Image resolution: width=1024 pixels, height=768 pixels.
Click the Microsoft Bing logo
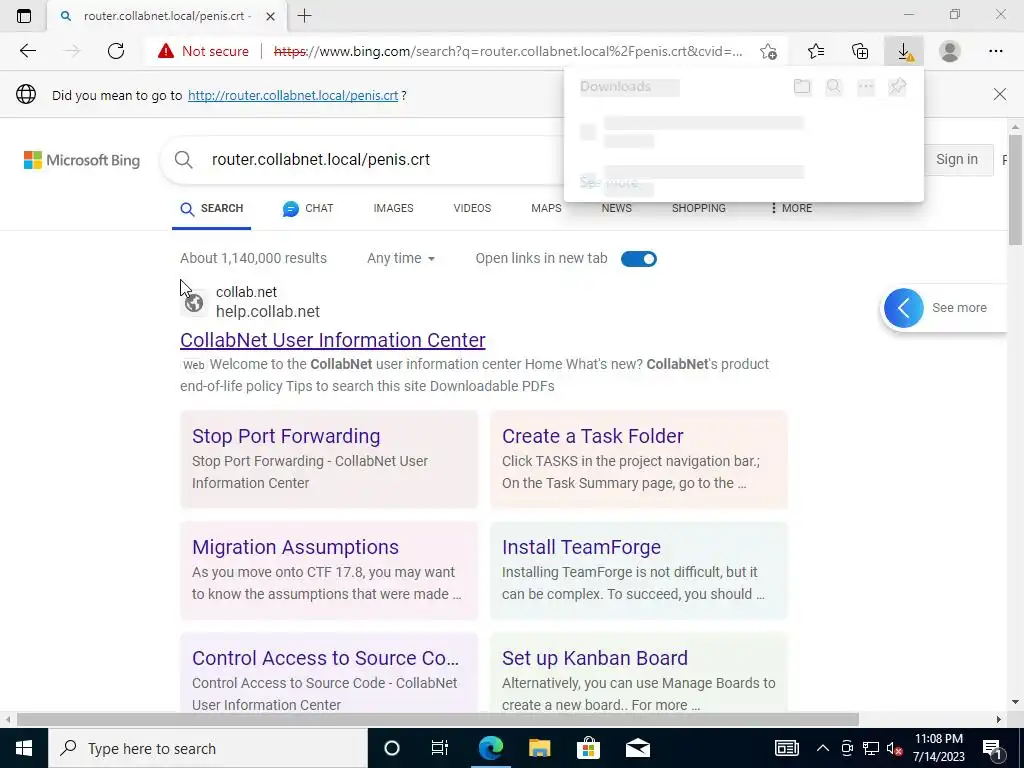[82, 160]
